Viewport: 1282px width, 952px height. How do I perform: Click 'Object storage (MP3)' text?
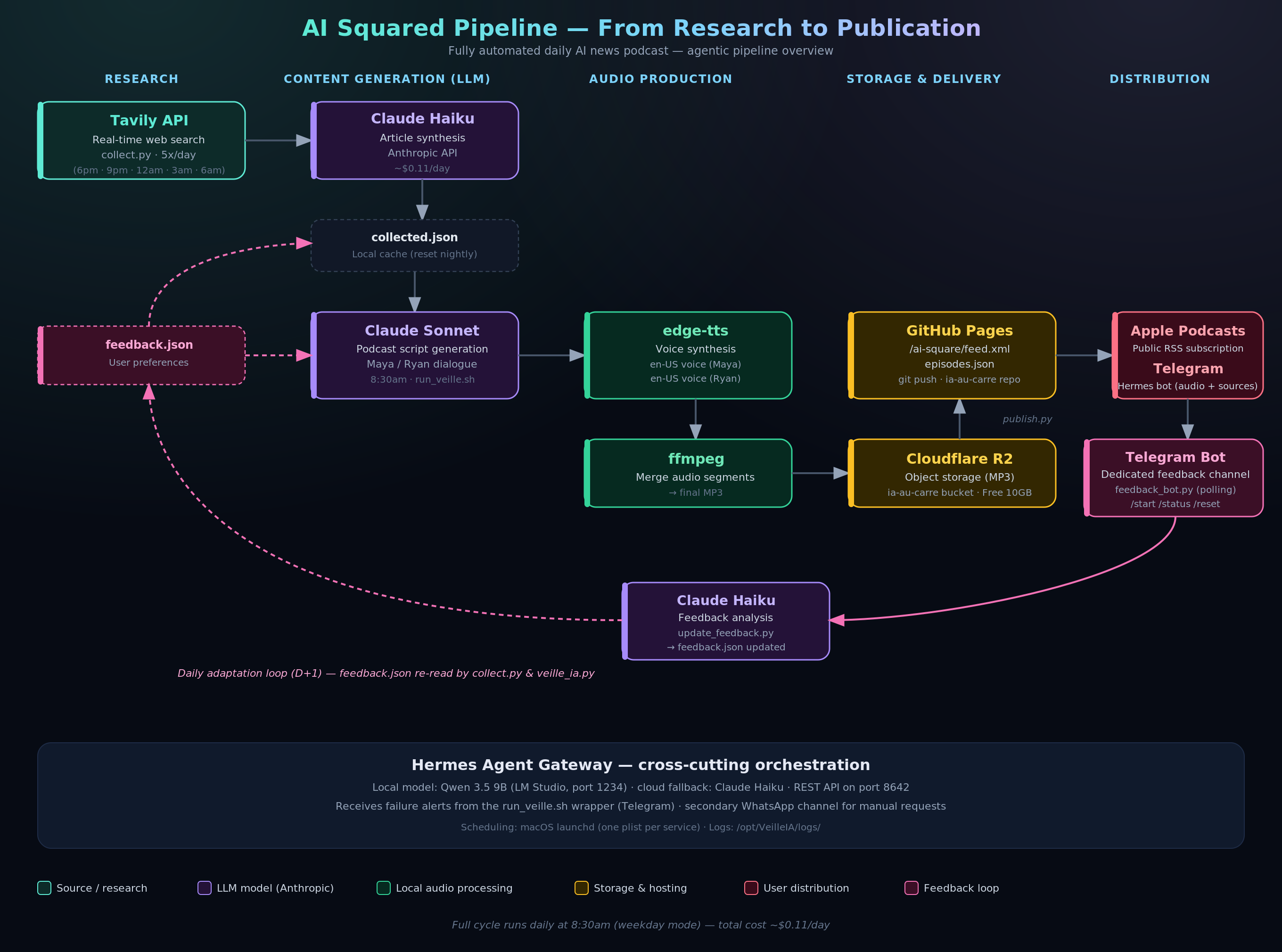click(959, 477)
